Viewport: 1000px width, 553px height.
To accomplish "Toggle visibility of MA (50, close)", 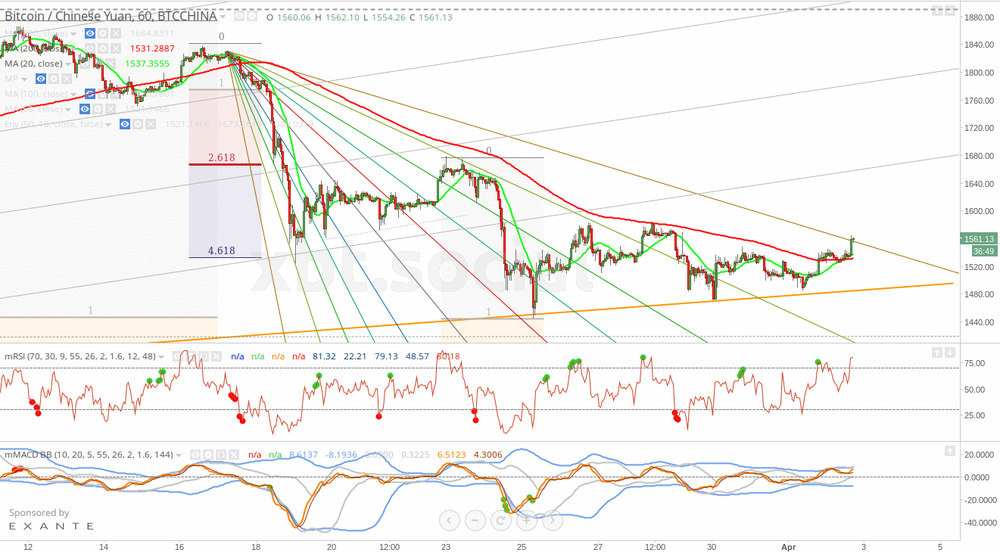I will click(x=85, y=109).
